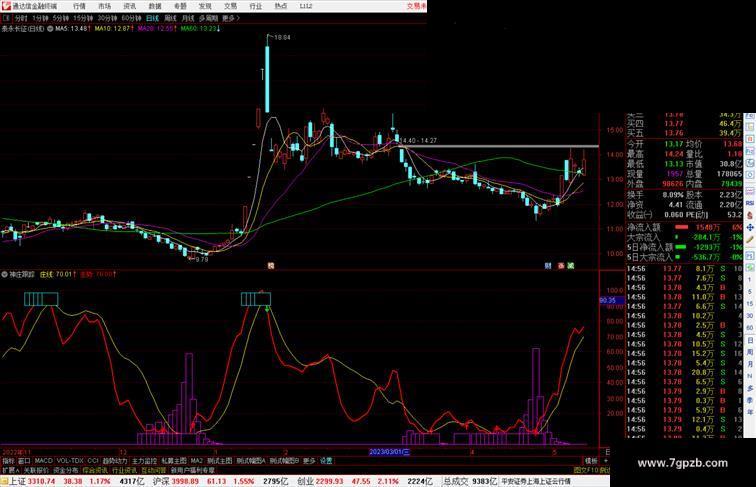Click the 净流入额 row in the quote panel
The width and height of the screenshot is (756, 487).
(684, 227)
